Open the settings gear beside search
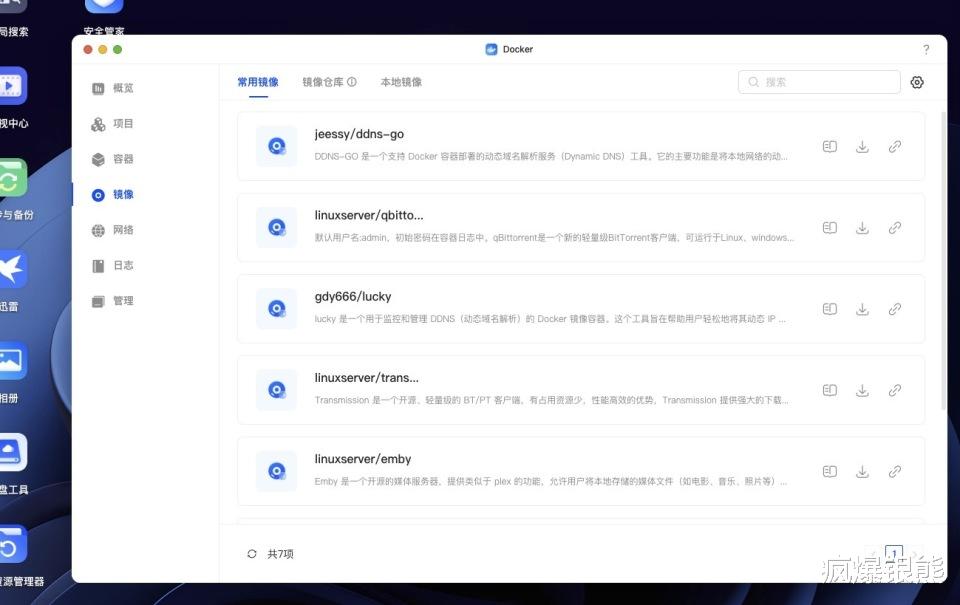 coord(917,82)
